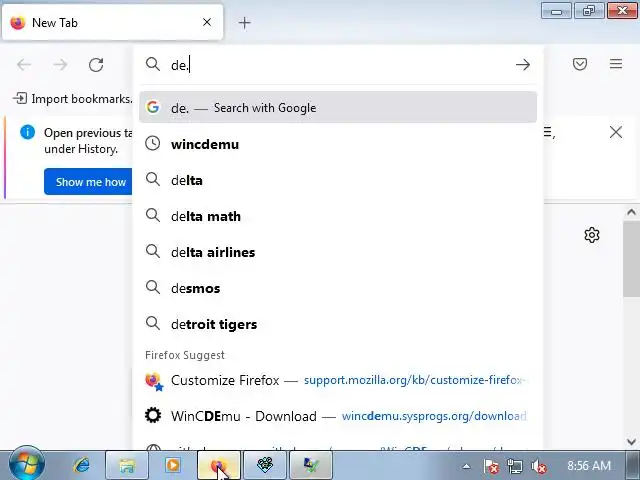640x480 pixels.
Task: Click the go arrow in address bar
Action: (523, 64)
